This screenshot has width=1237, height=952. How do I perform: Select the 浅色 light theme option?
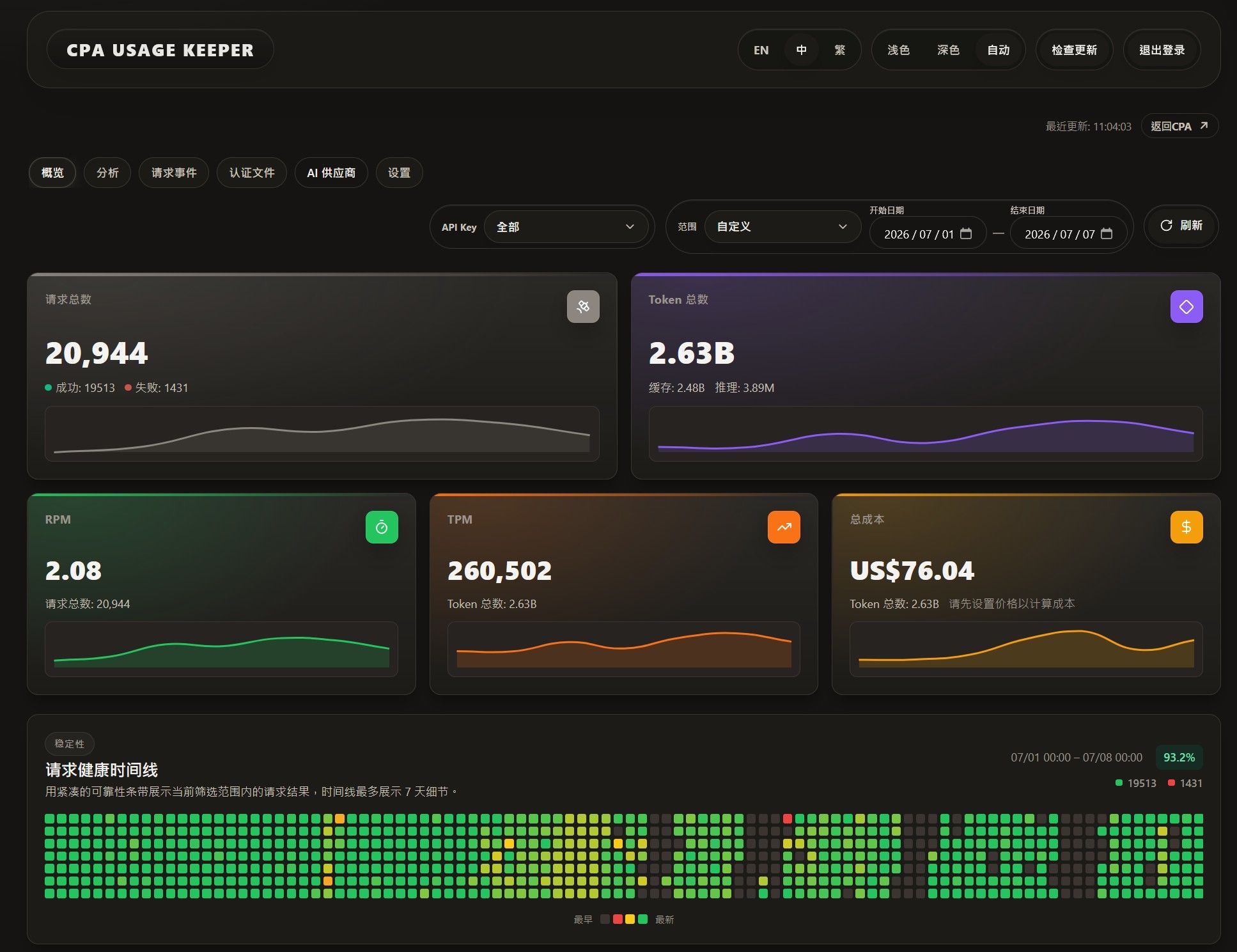[x=898, y=50]
